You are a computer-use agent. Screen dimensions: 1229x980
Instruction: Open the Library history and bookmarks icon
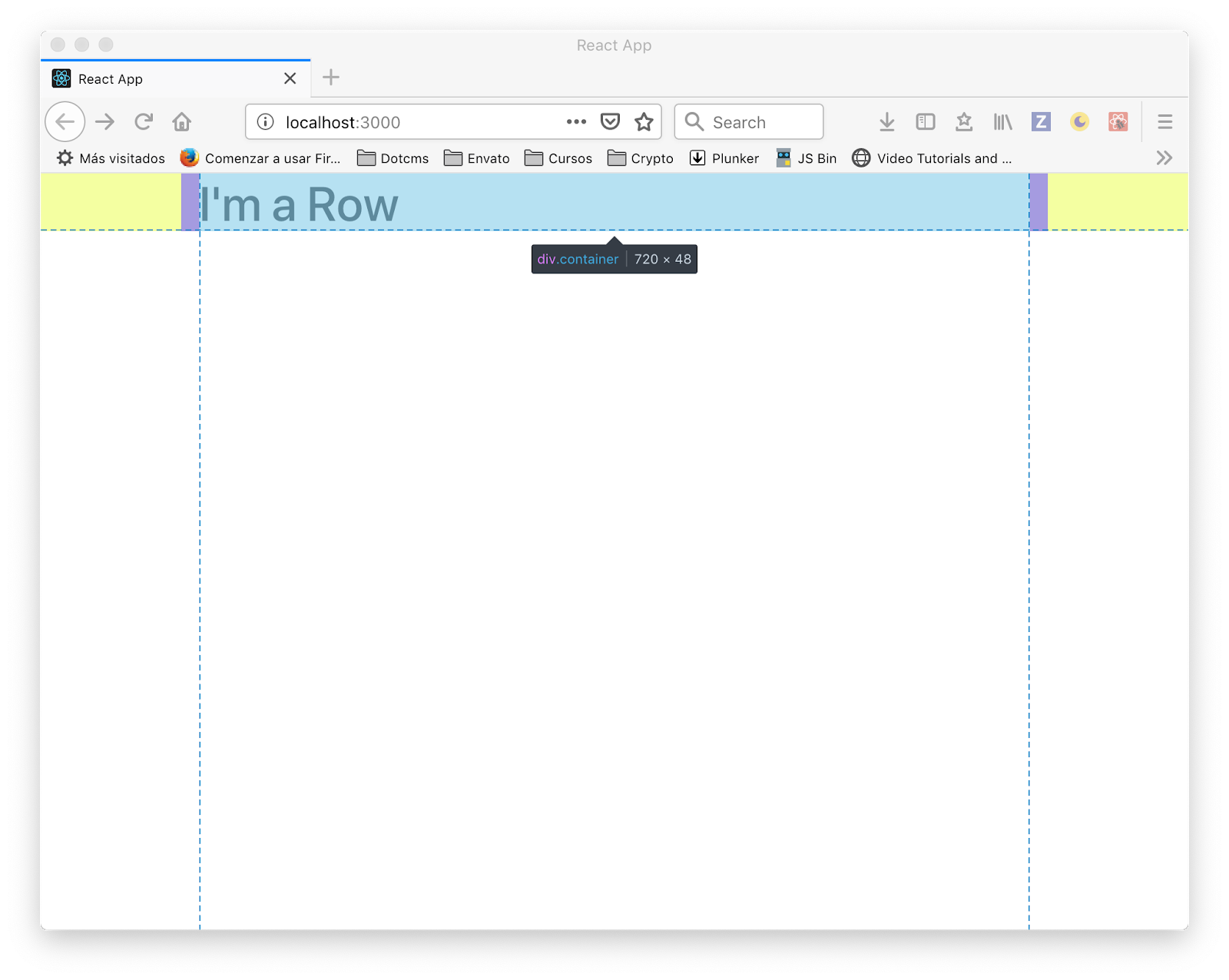[x=1002, y=121]
